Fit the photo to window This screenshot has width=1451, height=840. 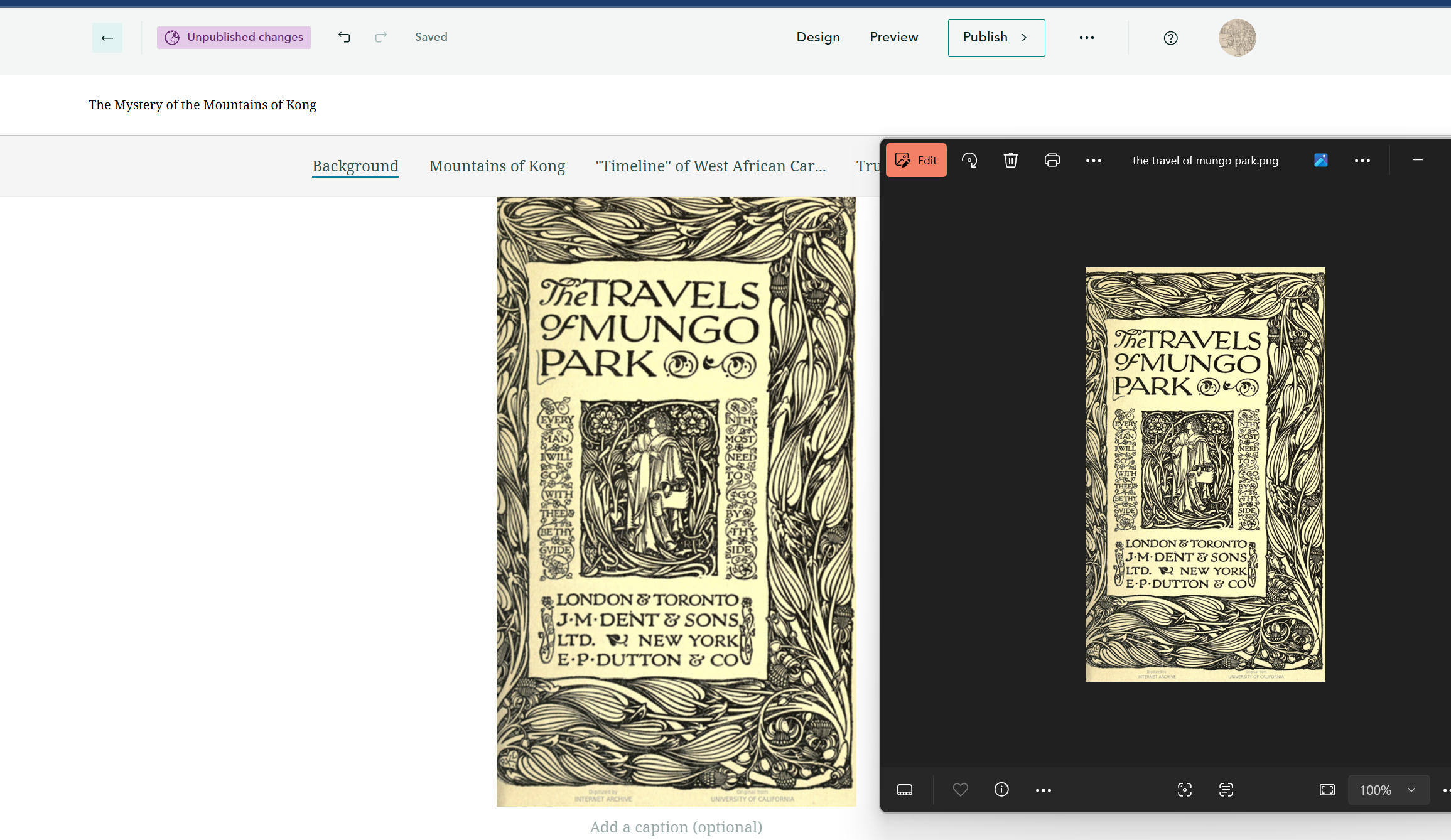click(x=1327, y=790)
